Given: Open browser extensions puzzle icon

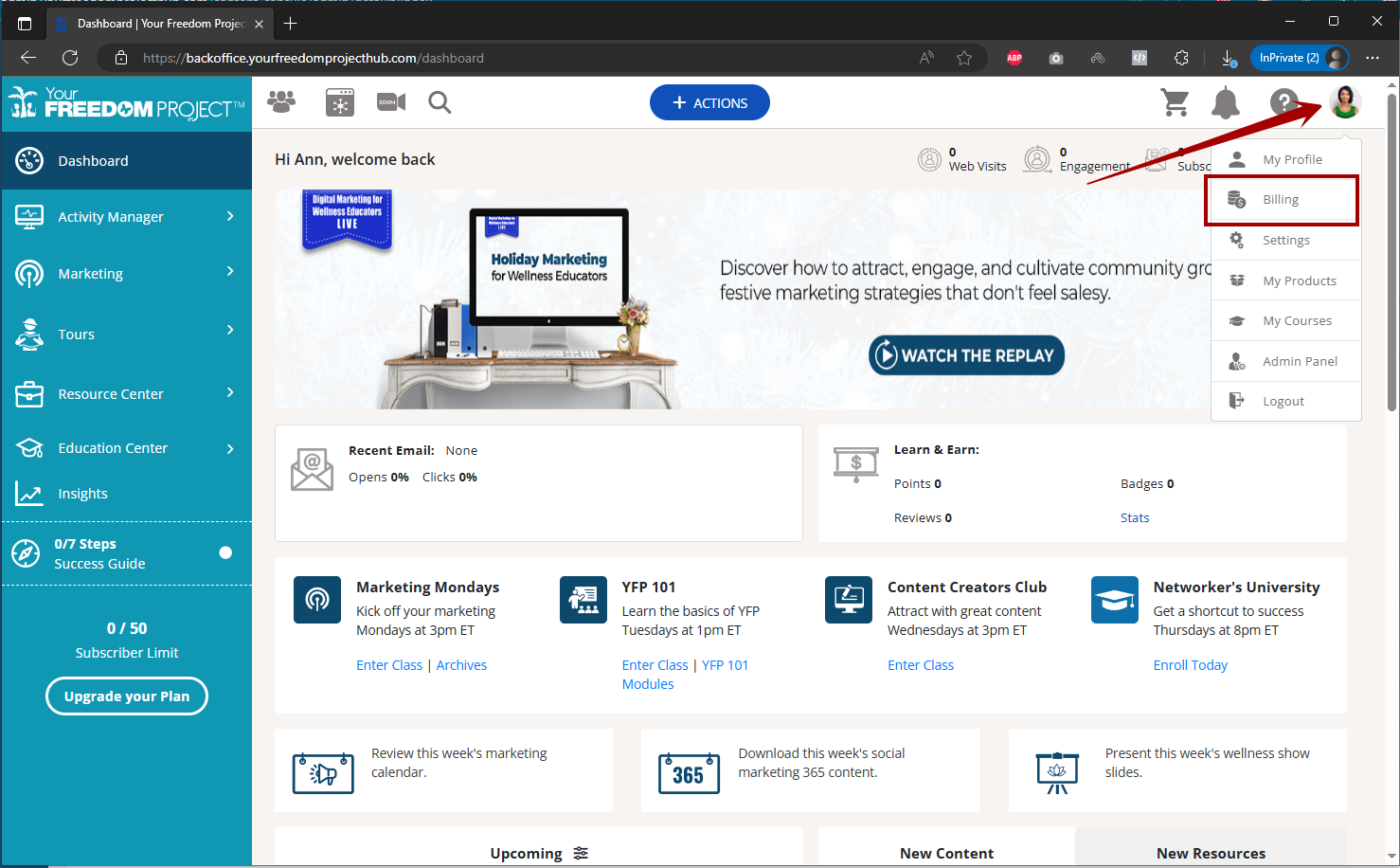Looking at the screenshot, I should (1181, 58).
